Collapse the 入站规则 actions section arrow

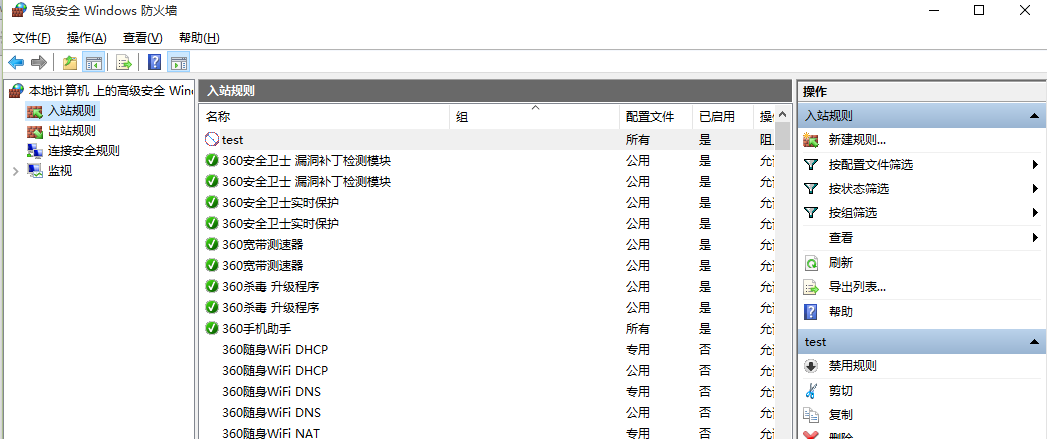click(1034, 116)
